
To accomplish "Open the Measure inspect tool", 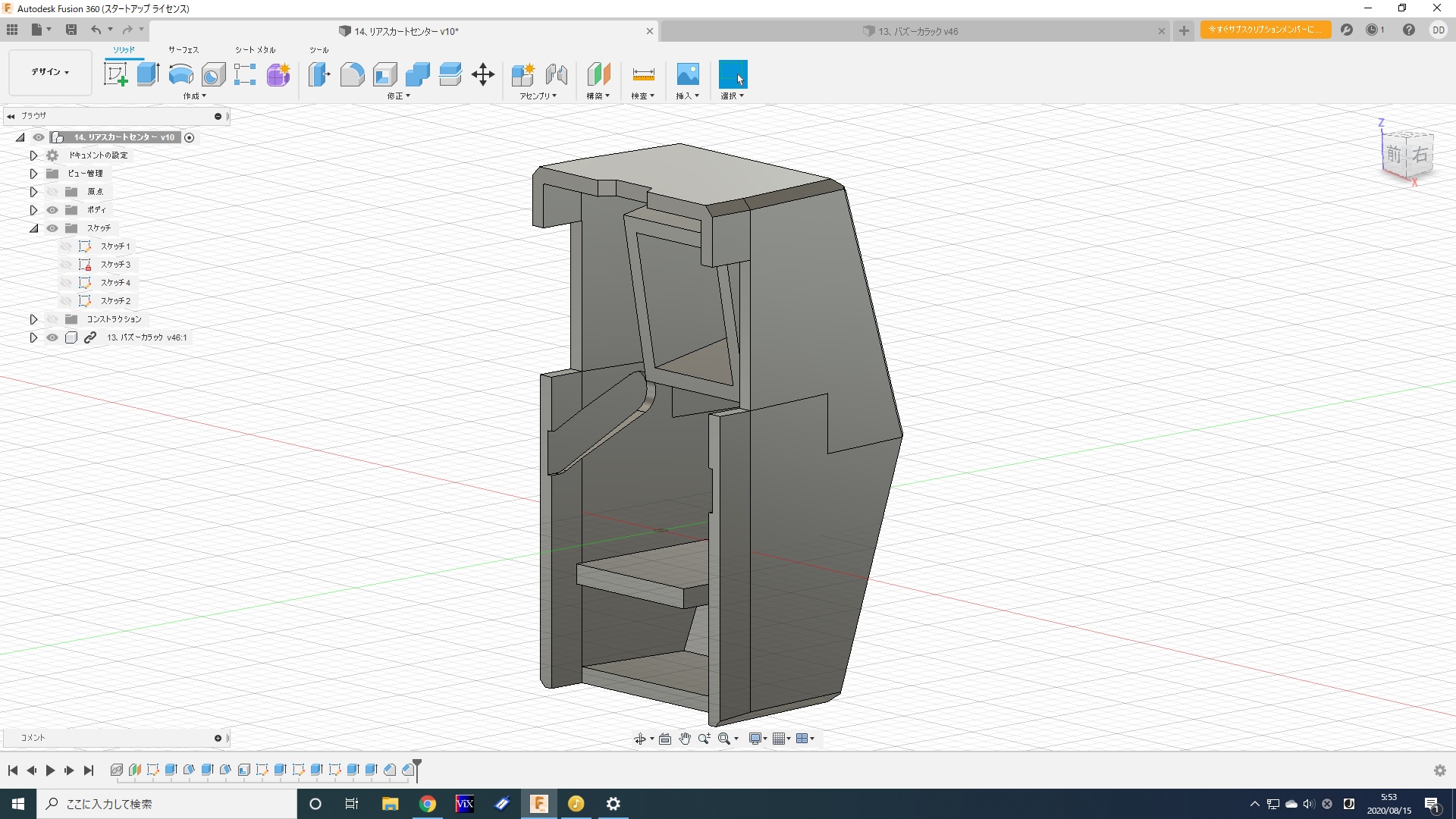I will point(642,74).
